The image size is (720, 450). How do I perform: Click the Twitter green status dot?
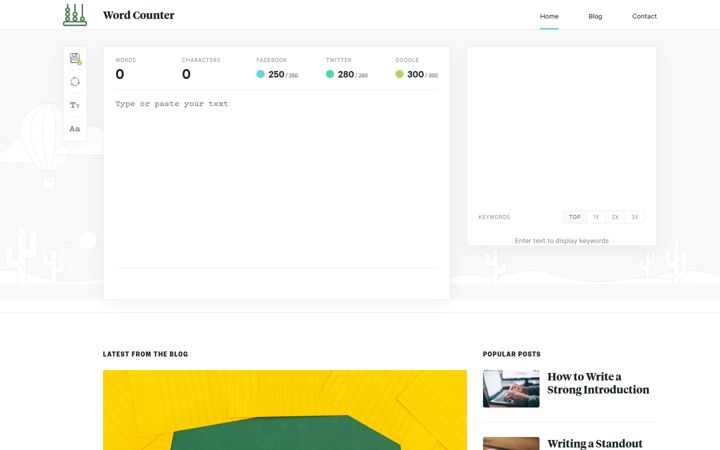click(x=330, y=74)
